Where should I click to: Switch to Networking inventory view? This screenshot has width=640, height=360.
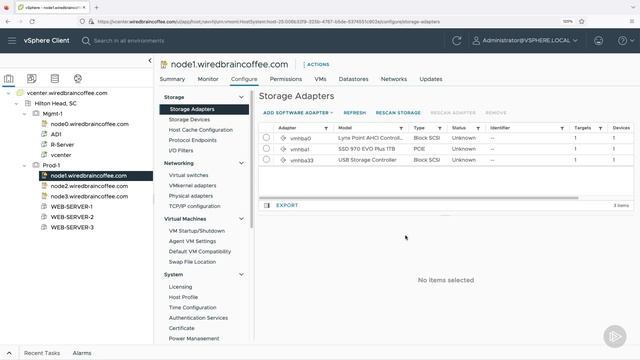coord(78,78)
